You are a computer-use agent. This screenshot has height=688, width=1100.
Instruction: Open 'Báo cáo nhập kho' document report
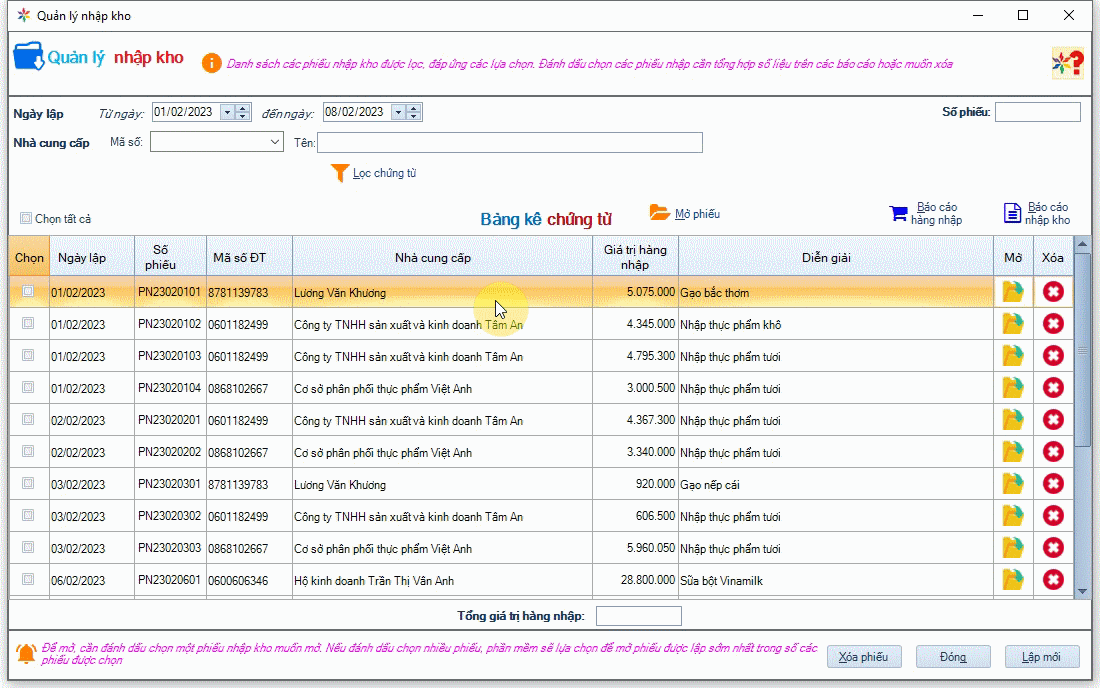click(x=1013, y=213)
